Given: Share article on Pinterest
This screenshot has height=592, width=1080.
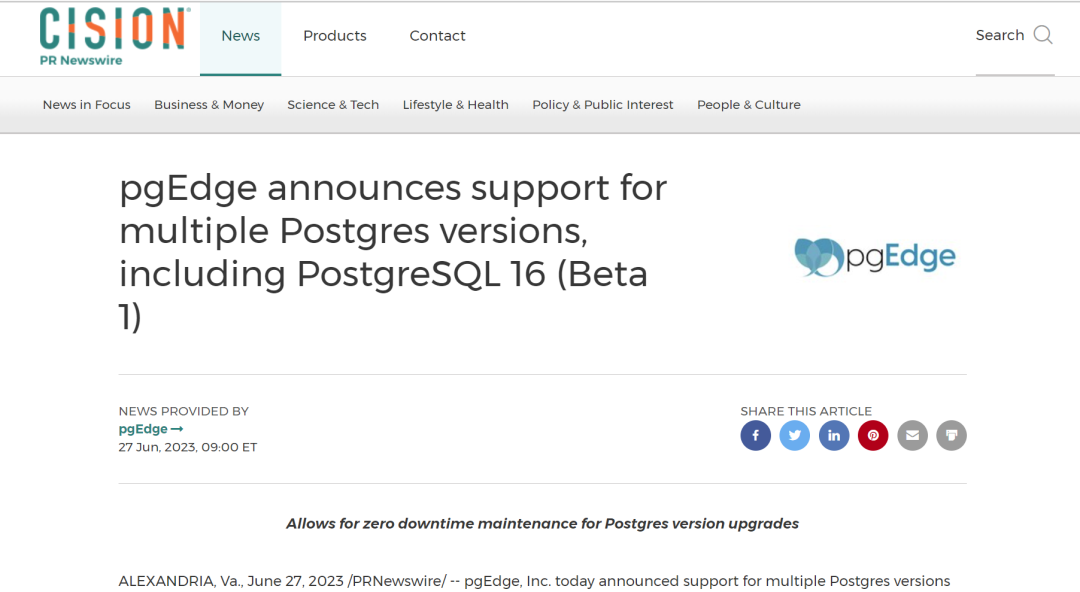Looking at the screenshot, I should 873,435.
